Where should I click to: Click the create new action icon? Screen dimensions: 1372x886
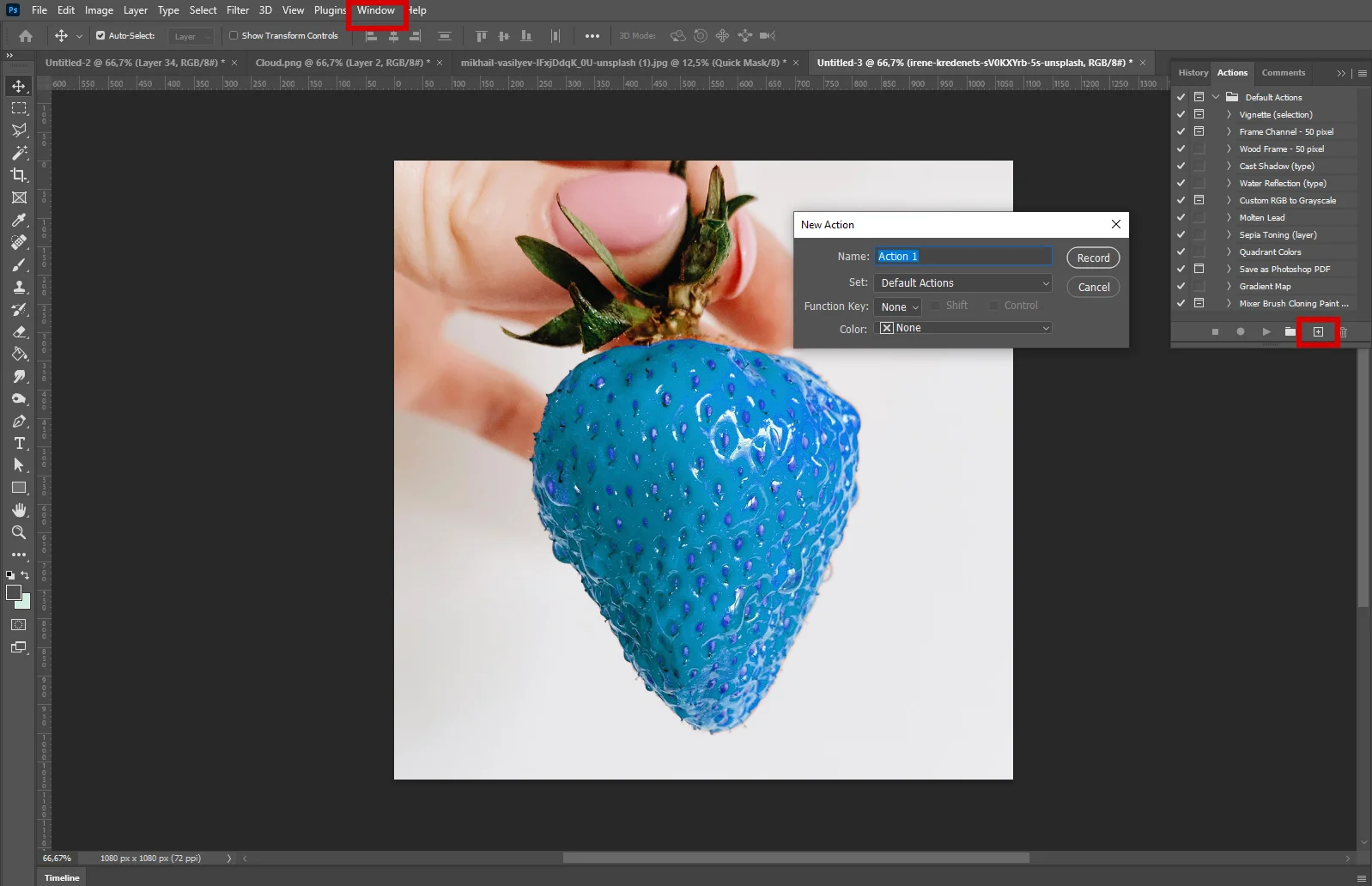coord(1318,331)
